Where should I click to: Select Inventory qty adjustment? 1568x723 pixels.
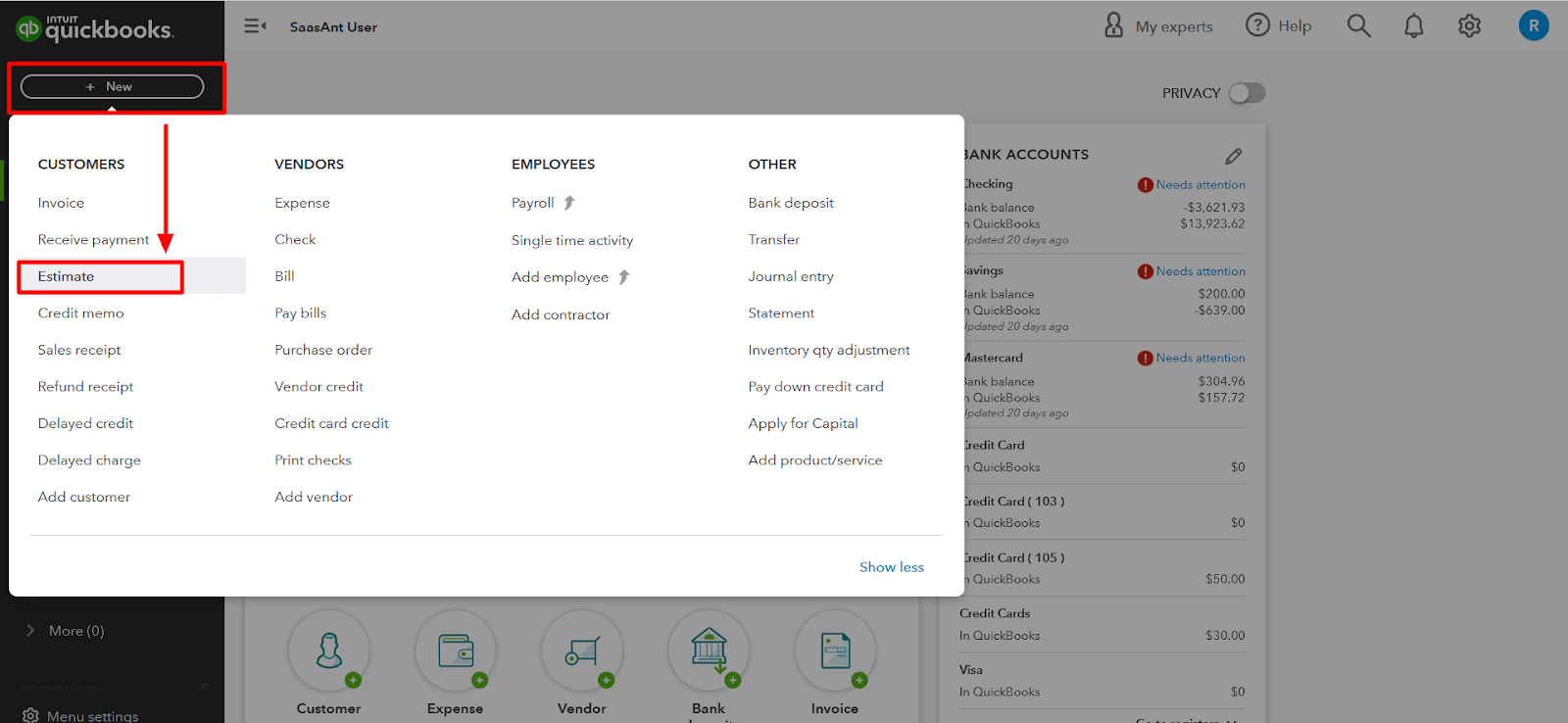[x=829, y=350]
